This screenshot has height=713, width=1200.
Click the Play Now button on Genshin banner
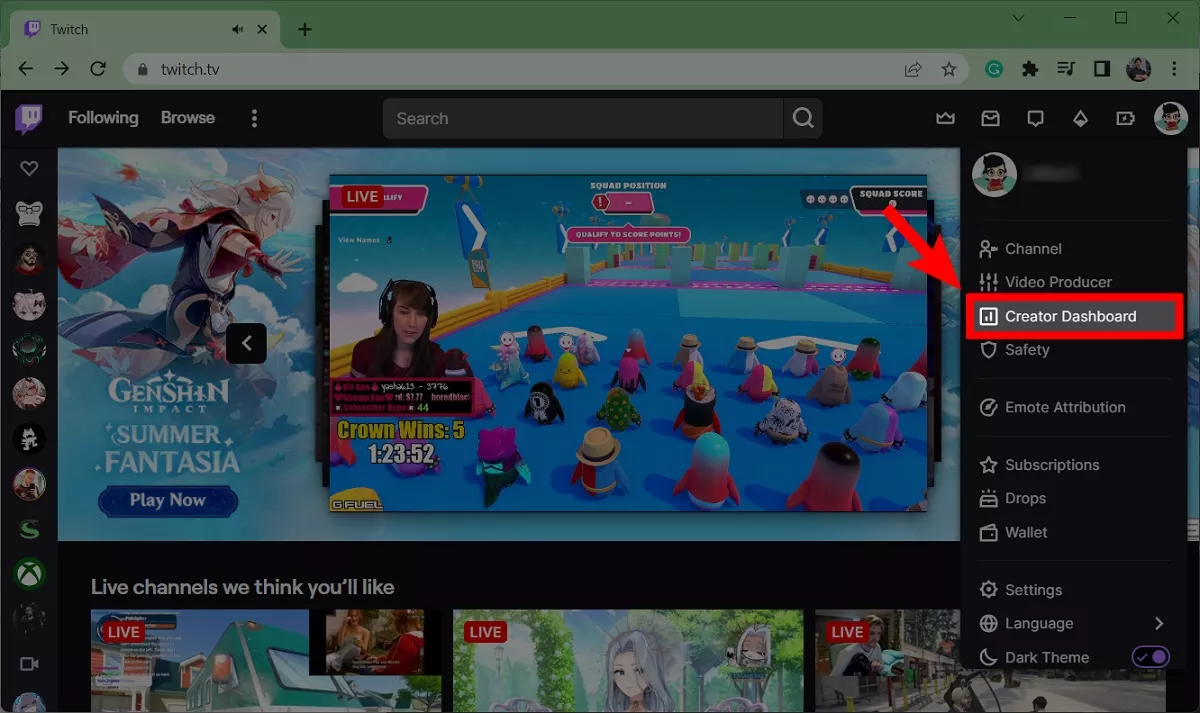click(167, 500)
